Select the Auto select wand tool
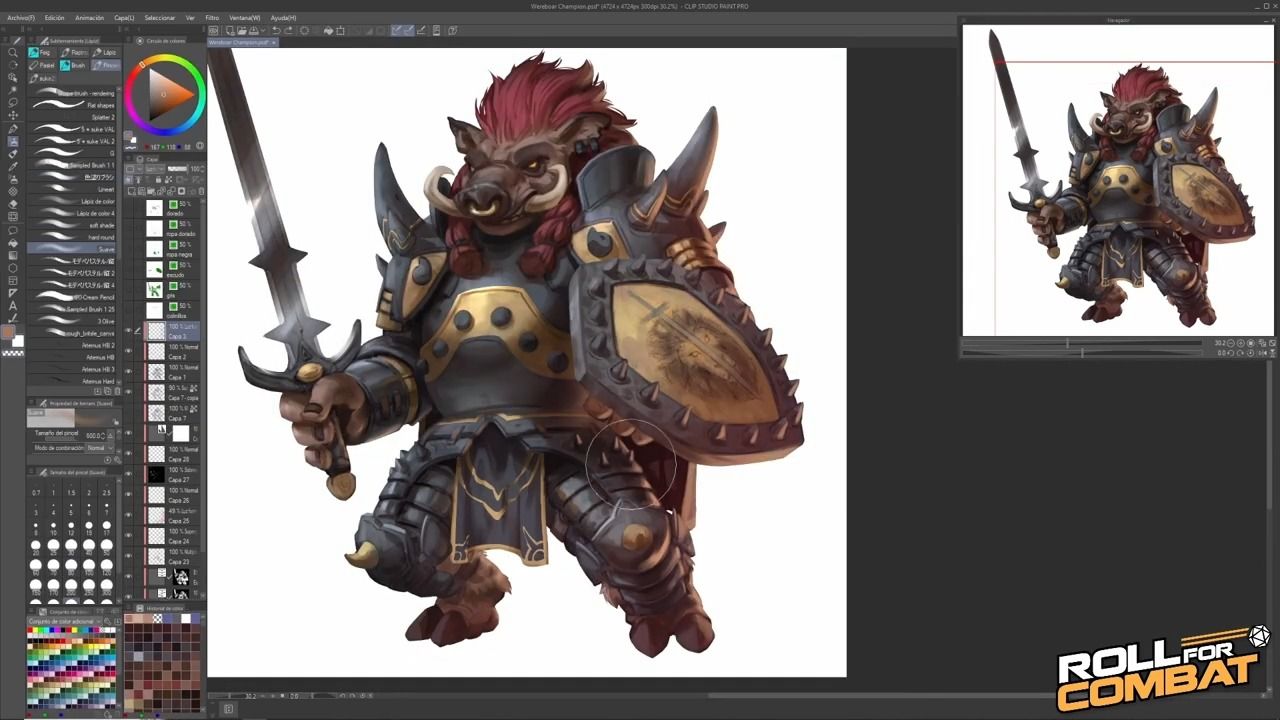The height and width of the screenshot is (720, 1280). pyautogui.click(x=13, y=90)
